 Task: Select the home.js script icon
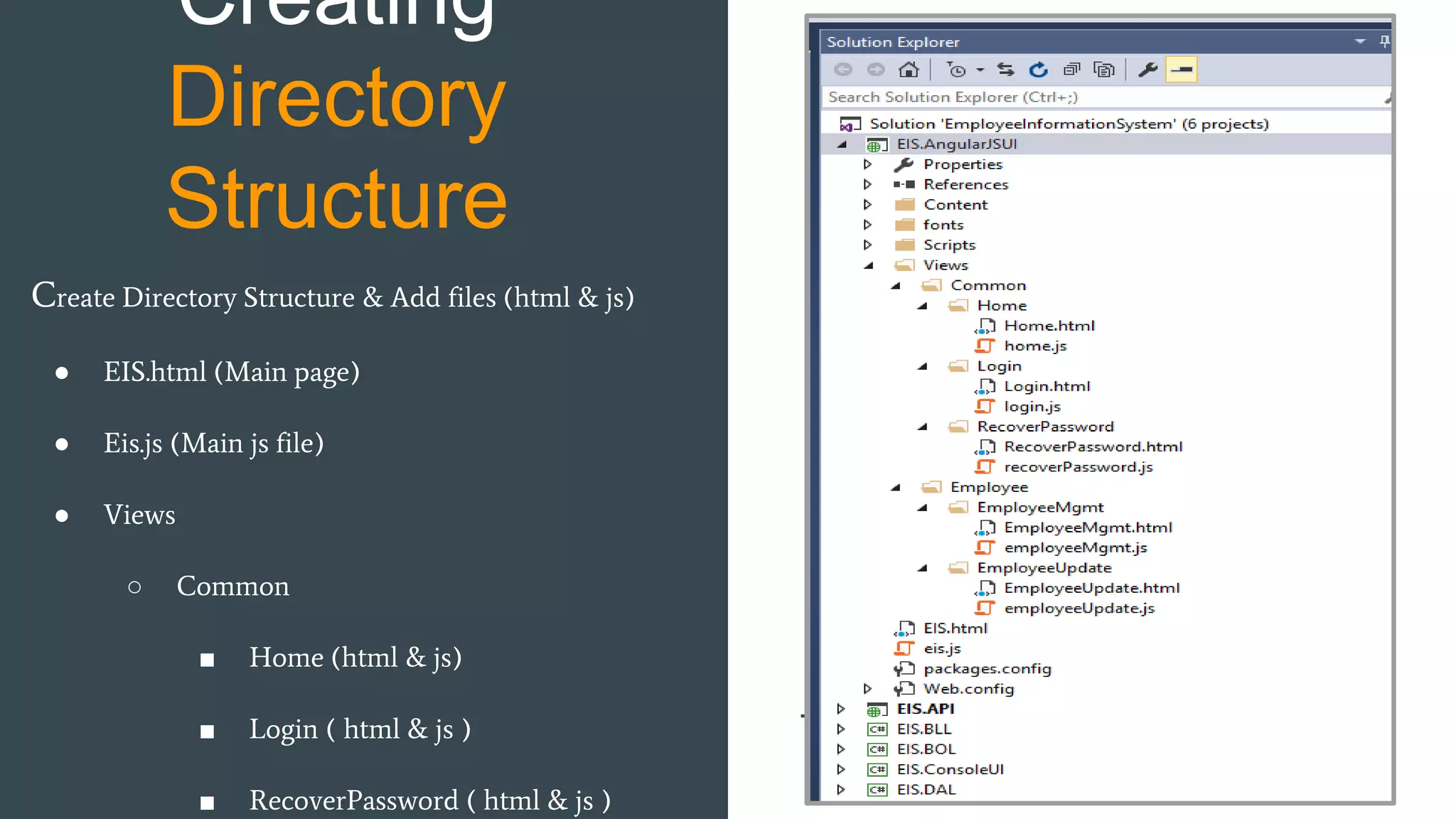pos(985,346)
